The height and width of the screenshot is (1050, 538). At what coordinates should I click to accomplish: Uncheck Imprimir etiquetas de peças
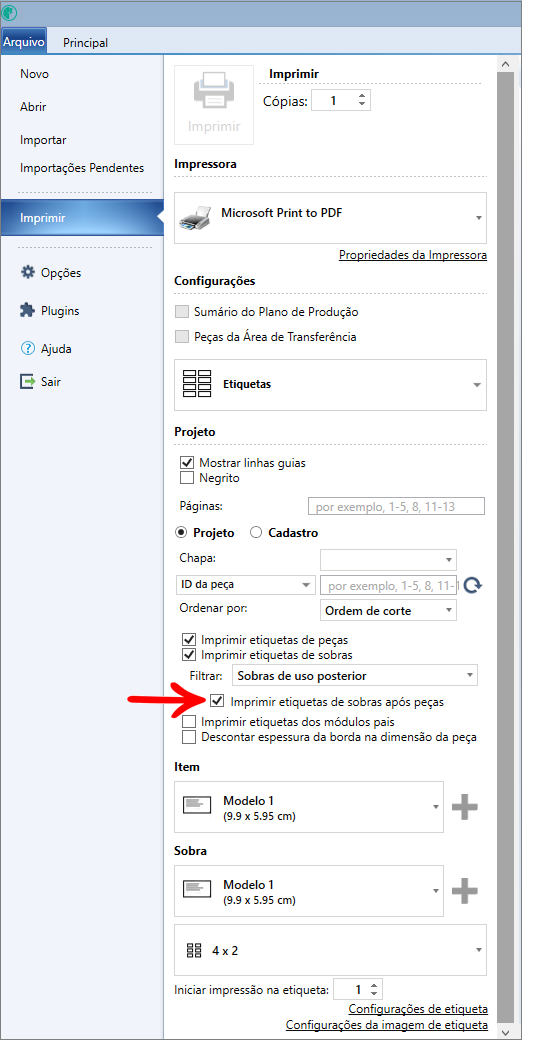tap(189, 640)
